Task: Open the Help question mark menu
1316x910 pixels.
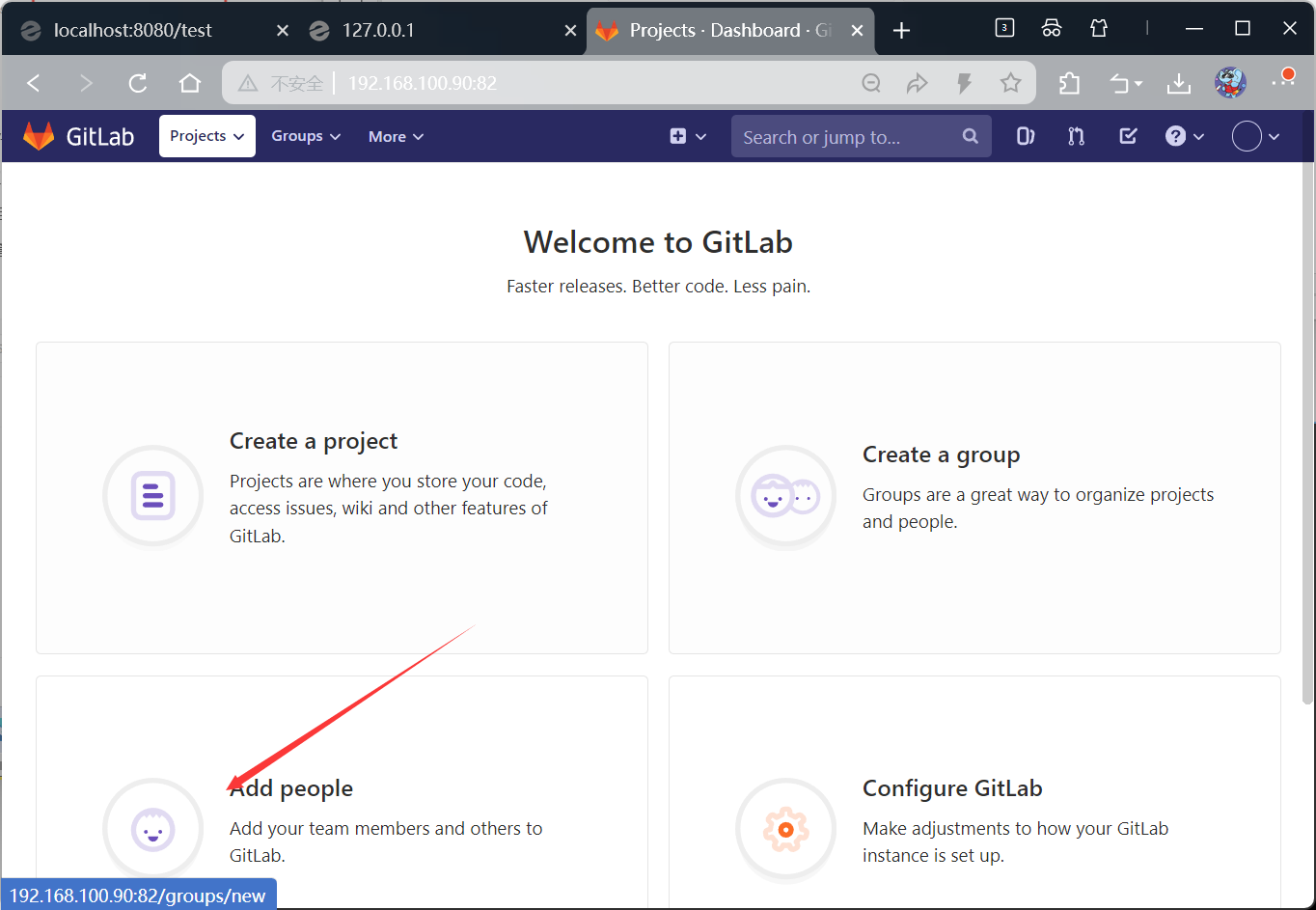Action: [x=1185, y=136]
